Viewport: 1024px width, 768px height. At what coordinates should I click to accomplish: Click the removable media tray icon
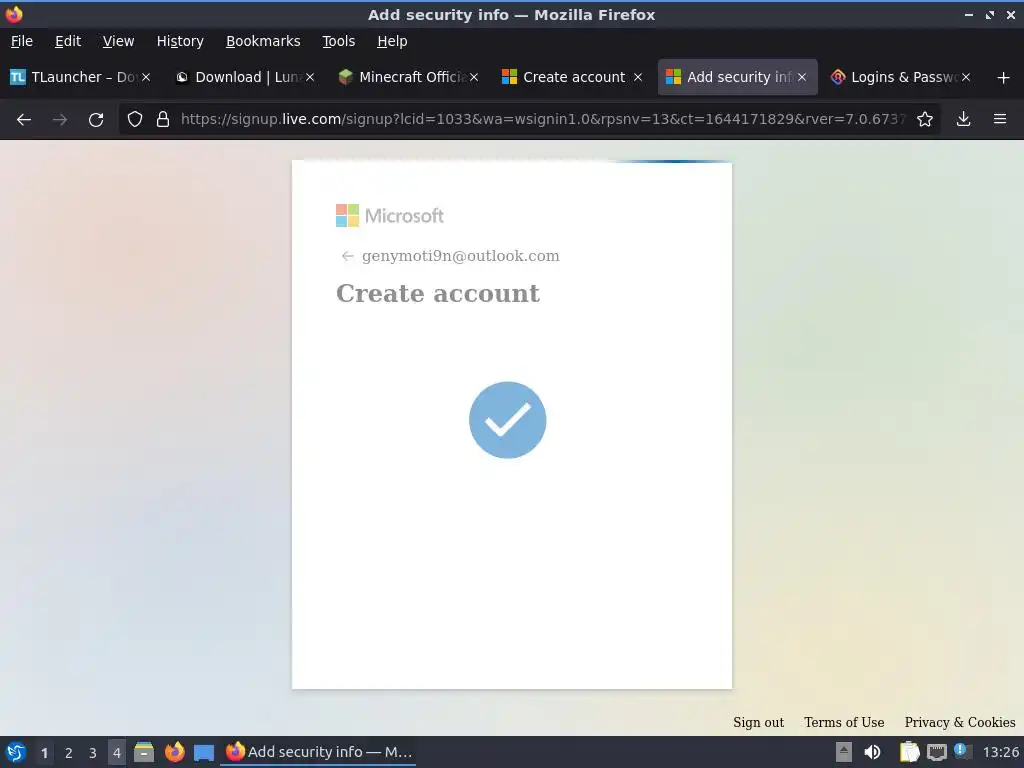click(844, 752)
